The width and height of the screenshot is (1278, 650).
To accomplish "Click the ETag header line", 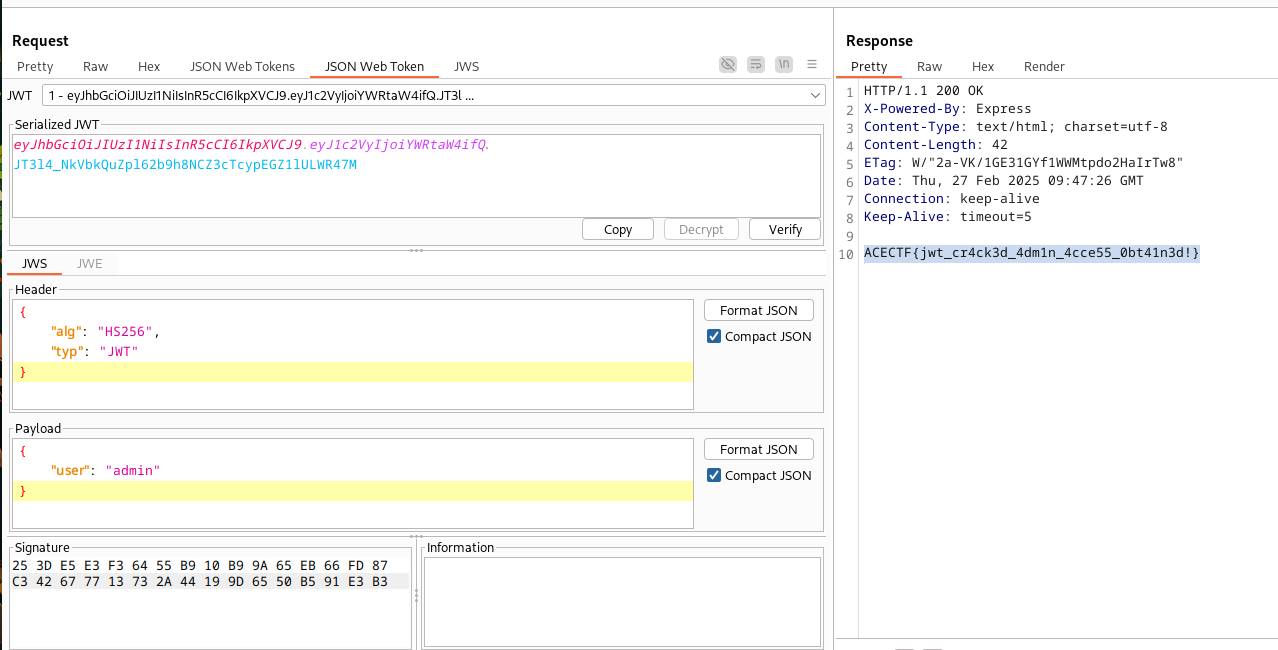I will 1024,163.
